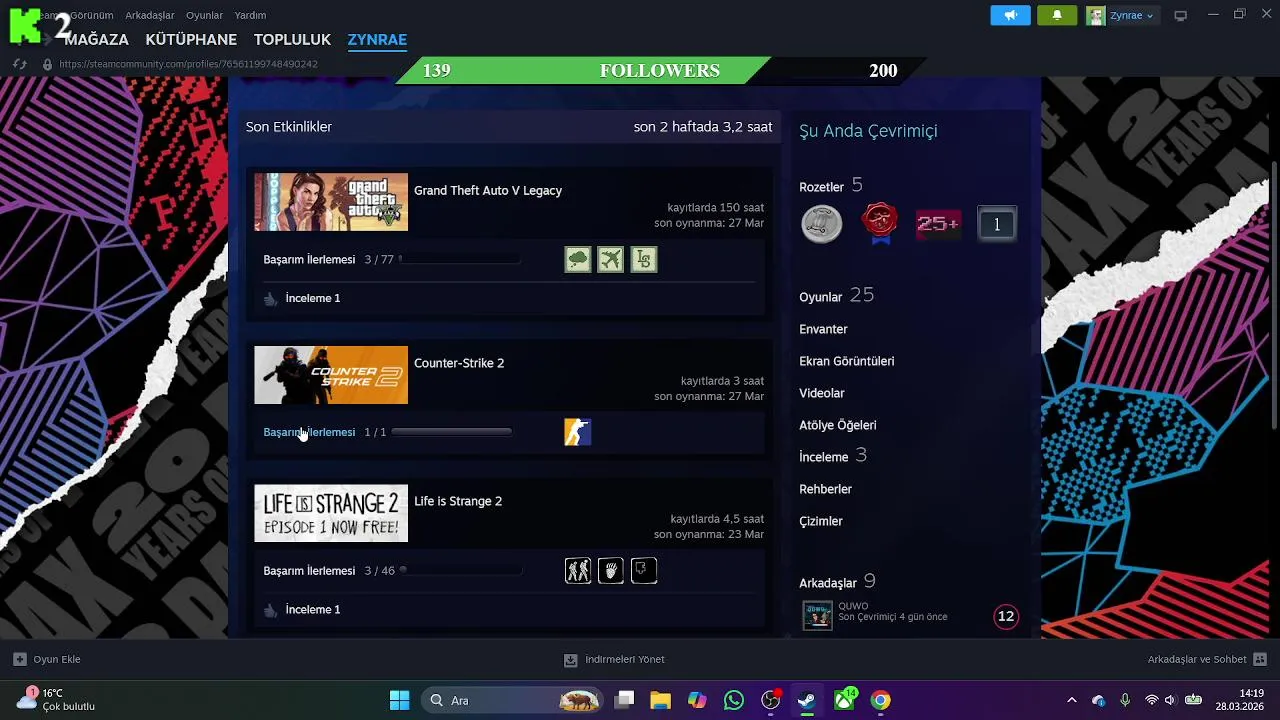Click the plus icon for Oyun Ekle
This screenshot has width=1280, height=720.
[x=19, y=659]
